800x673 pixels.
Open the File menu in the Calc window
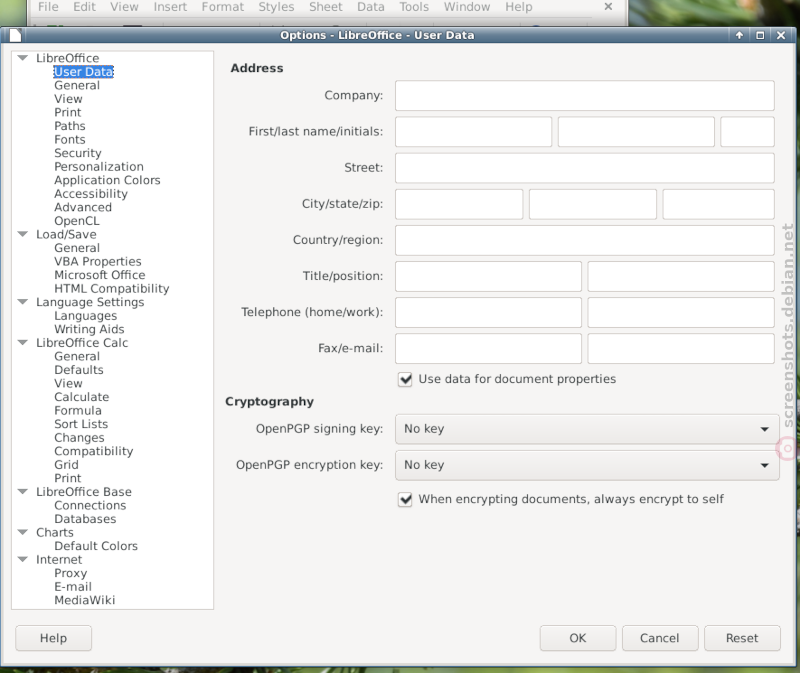coord(48,7)
